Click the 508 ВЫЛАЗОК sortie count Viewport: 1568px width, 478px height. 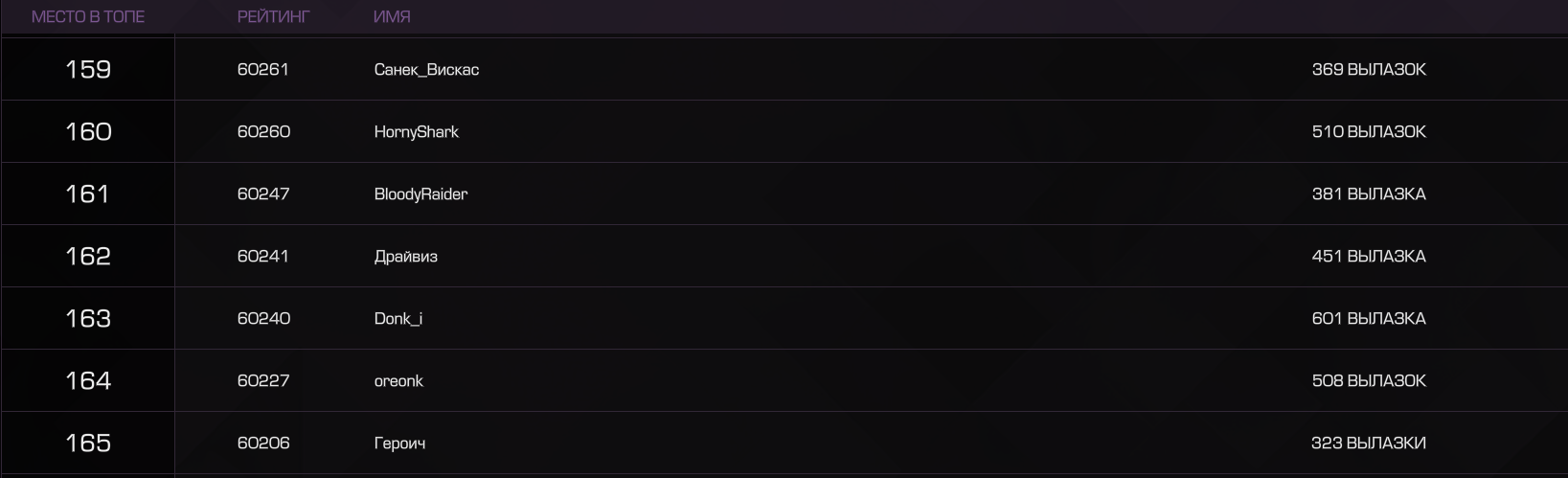click(x=1369, y=380)
